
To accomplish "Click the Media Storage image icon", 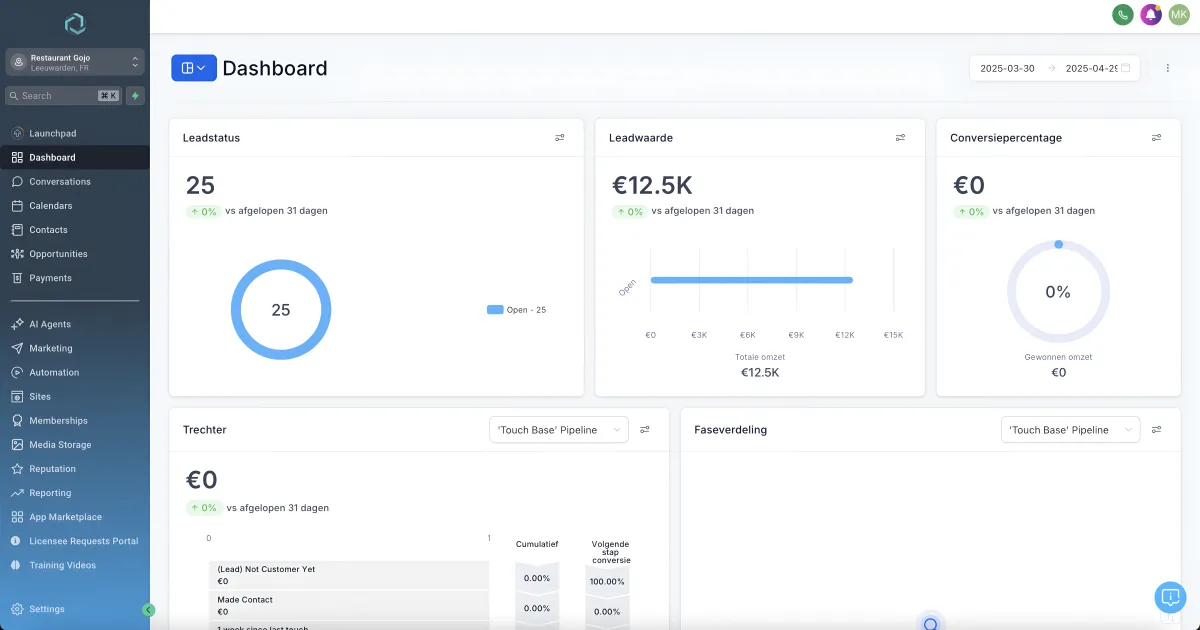I will [17, 444].
